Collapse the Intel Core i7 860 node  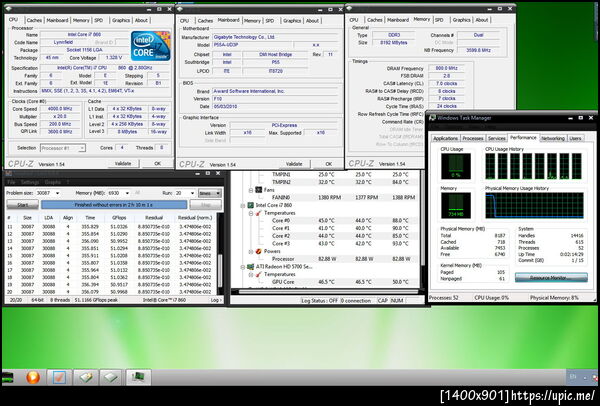point(243,205)
